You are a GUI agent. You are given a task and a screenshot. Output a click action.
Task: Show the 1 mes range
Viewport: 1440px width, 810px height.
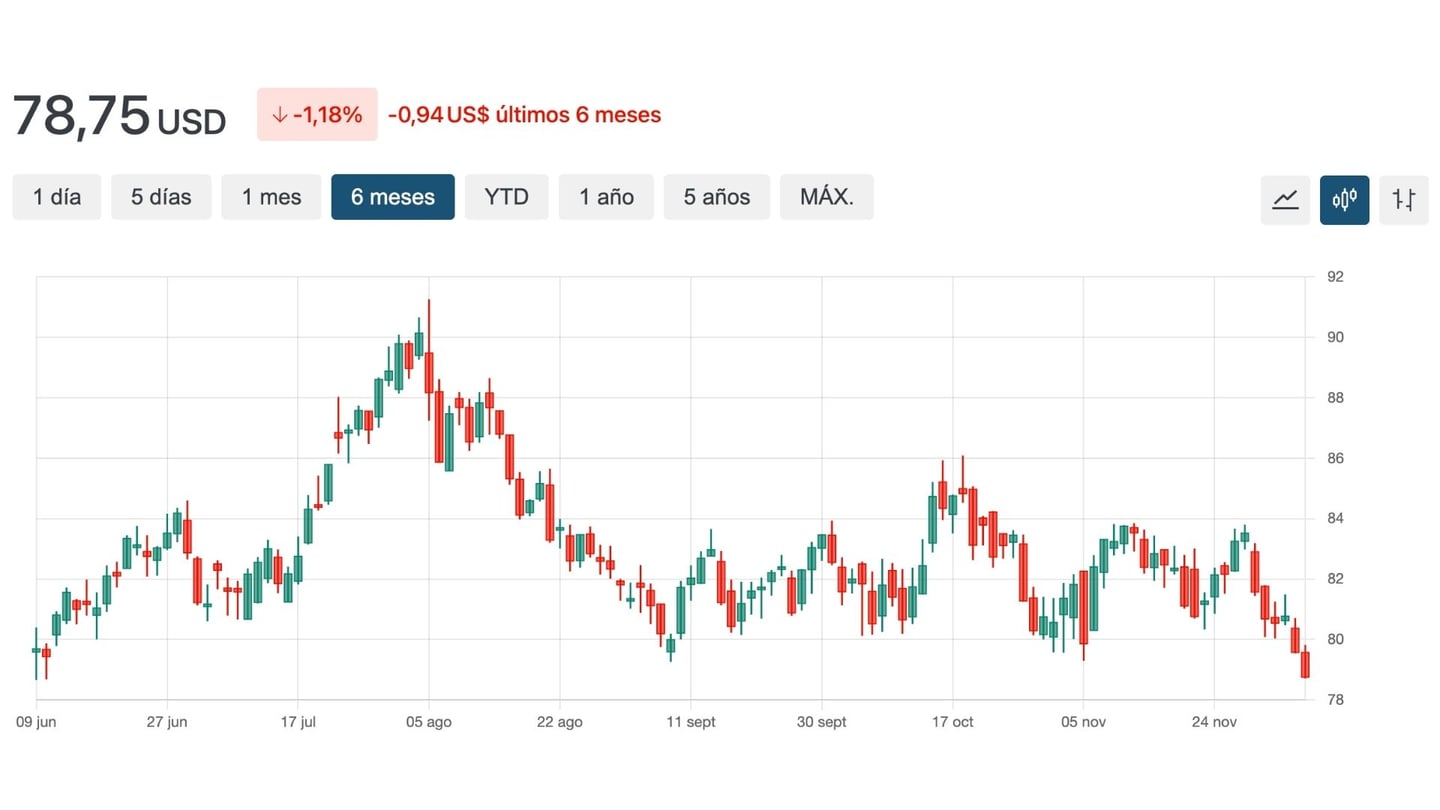click(271, 197)
